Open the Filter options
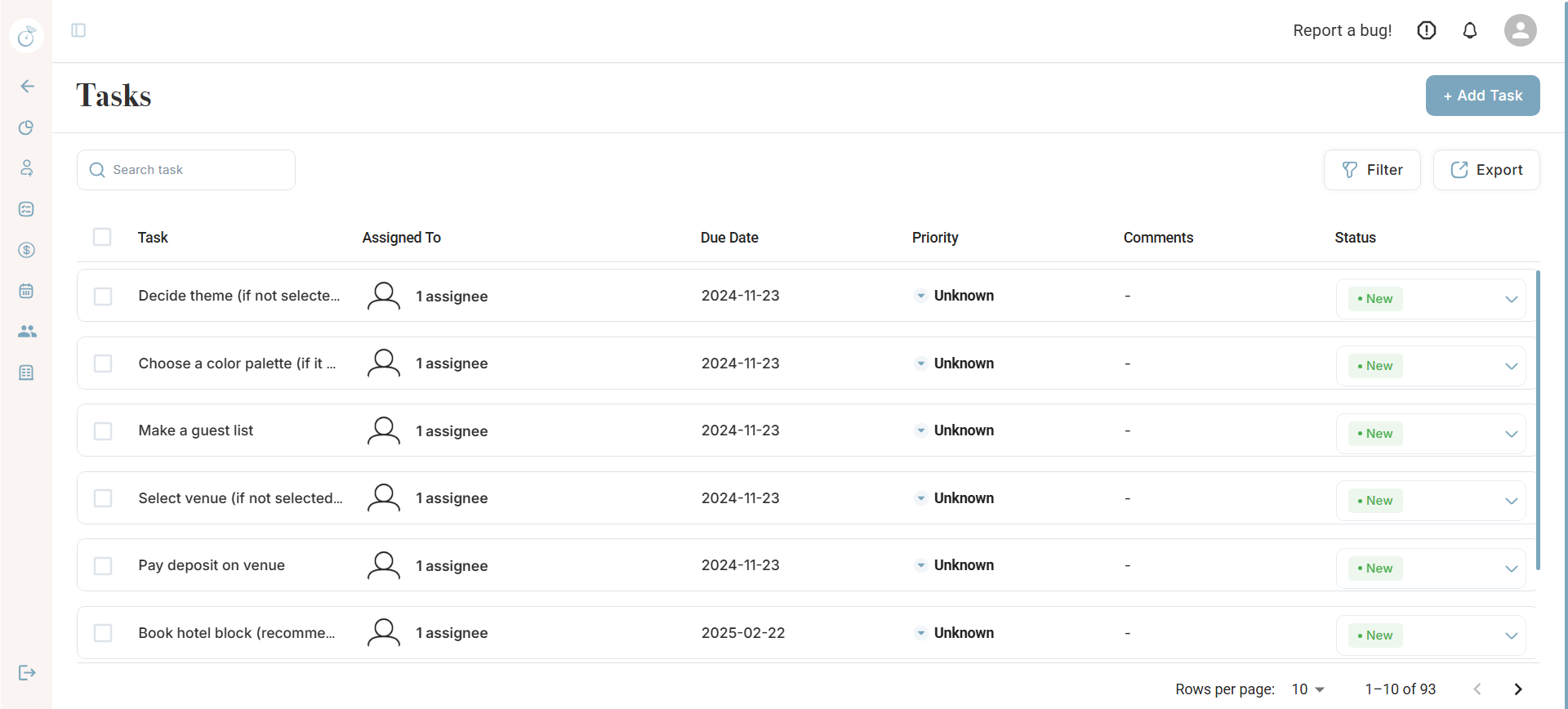 (1372, 170)
